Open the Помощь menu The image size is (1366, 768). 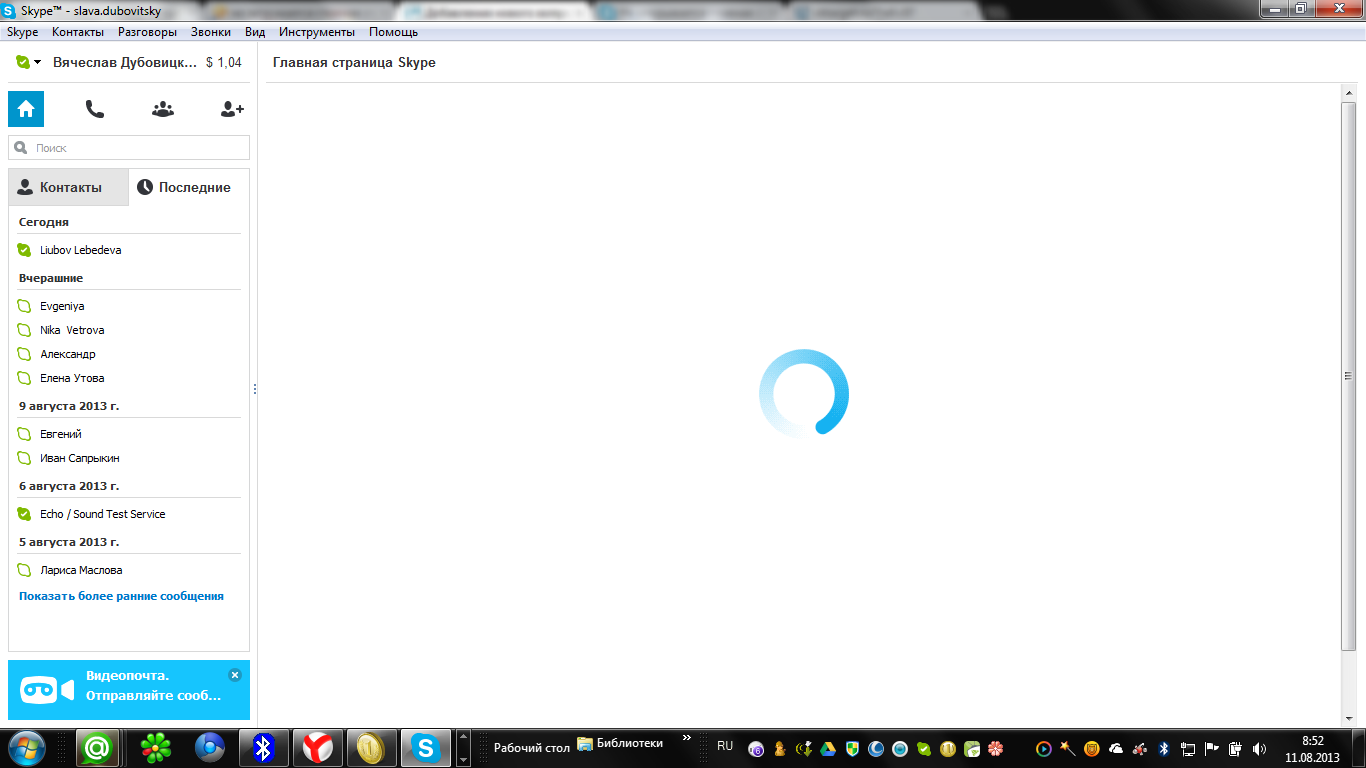click(x=393, y=32)
